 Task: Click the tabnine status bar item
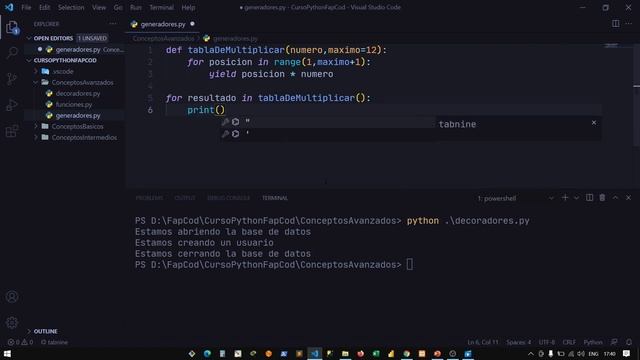coord(54,342)
